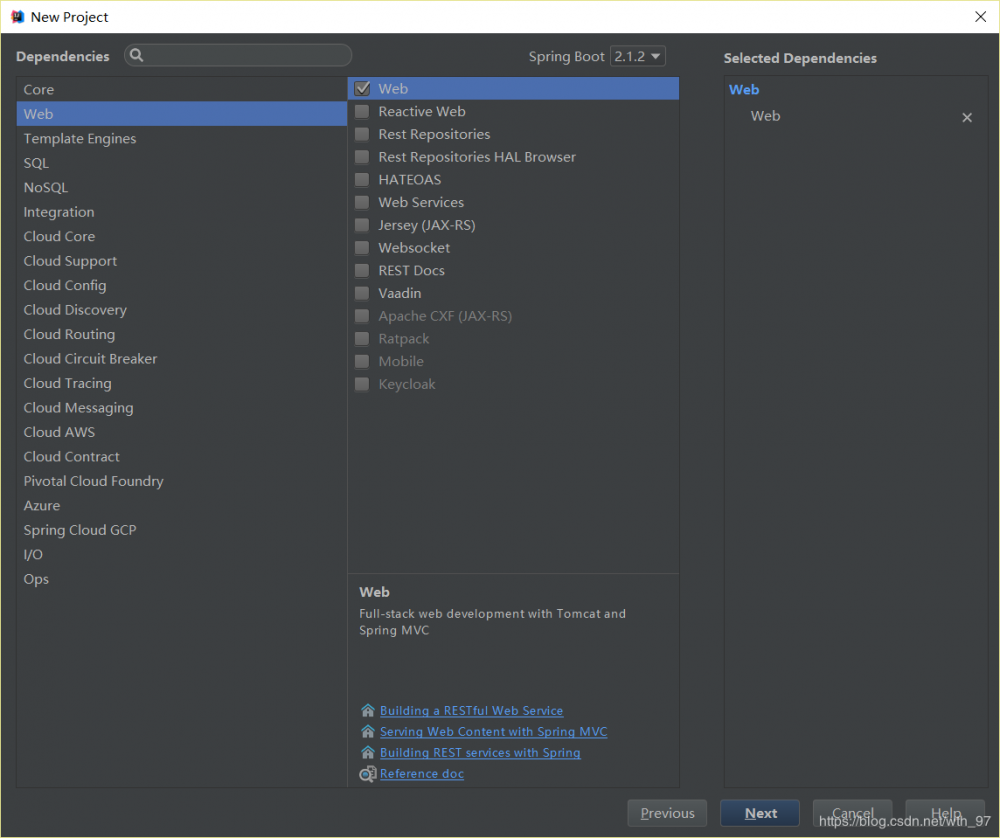The image size is (1000, 838).
Task: Click home icon beside Building a RESTful Web Service
Action: pyautogui.click(x=367, y=710)
